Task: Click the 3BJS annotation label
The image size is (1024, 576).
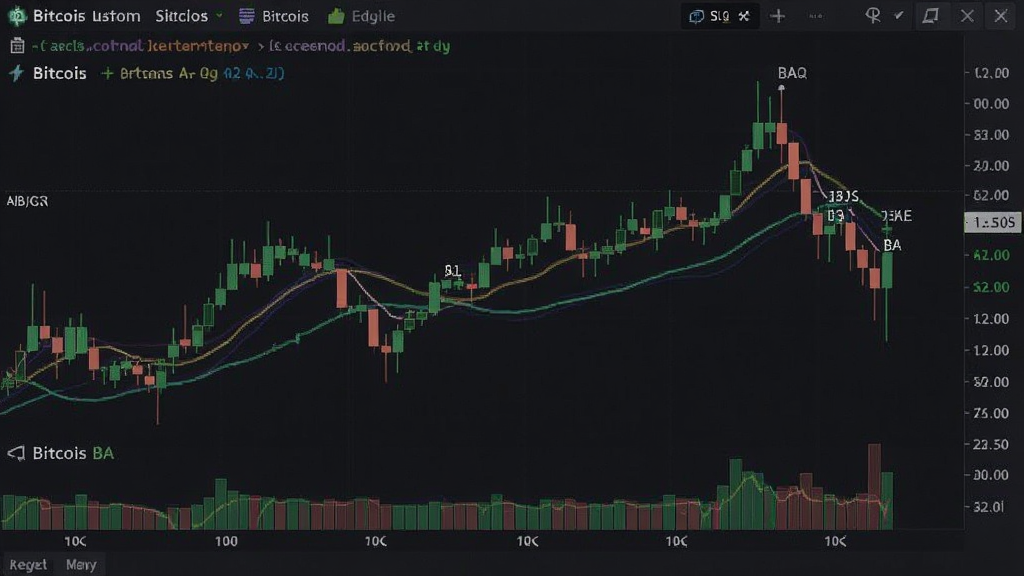Action: click(x=844, y=197)
